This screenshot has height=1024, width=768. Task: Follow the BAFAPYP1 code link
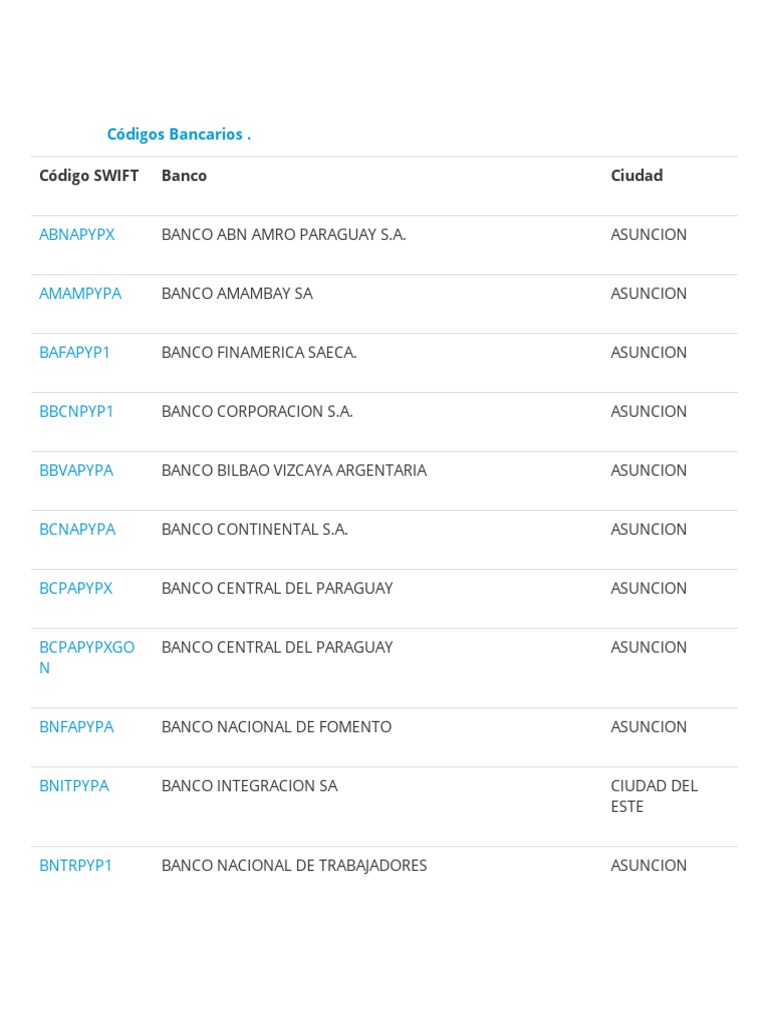click(75, 352)
